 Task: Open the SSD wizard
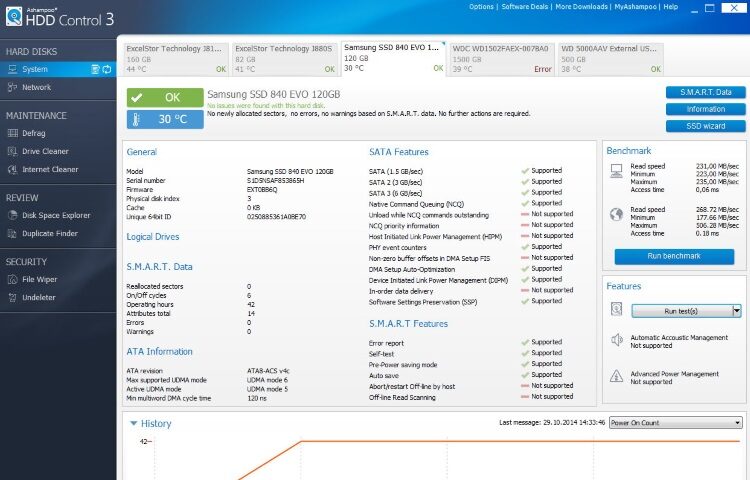point(706,126)
